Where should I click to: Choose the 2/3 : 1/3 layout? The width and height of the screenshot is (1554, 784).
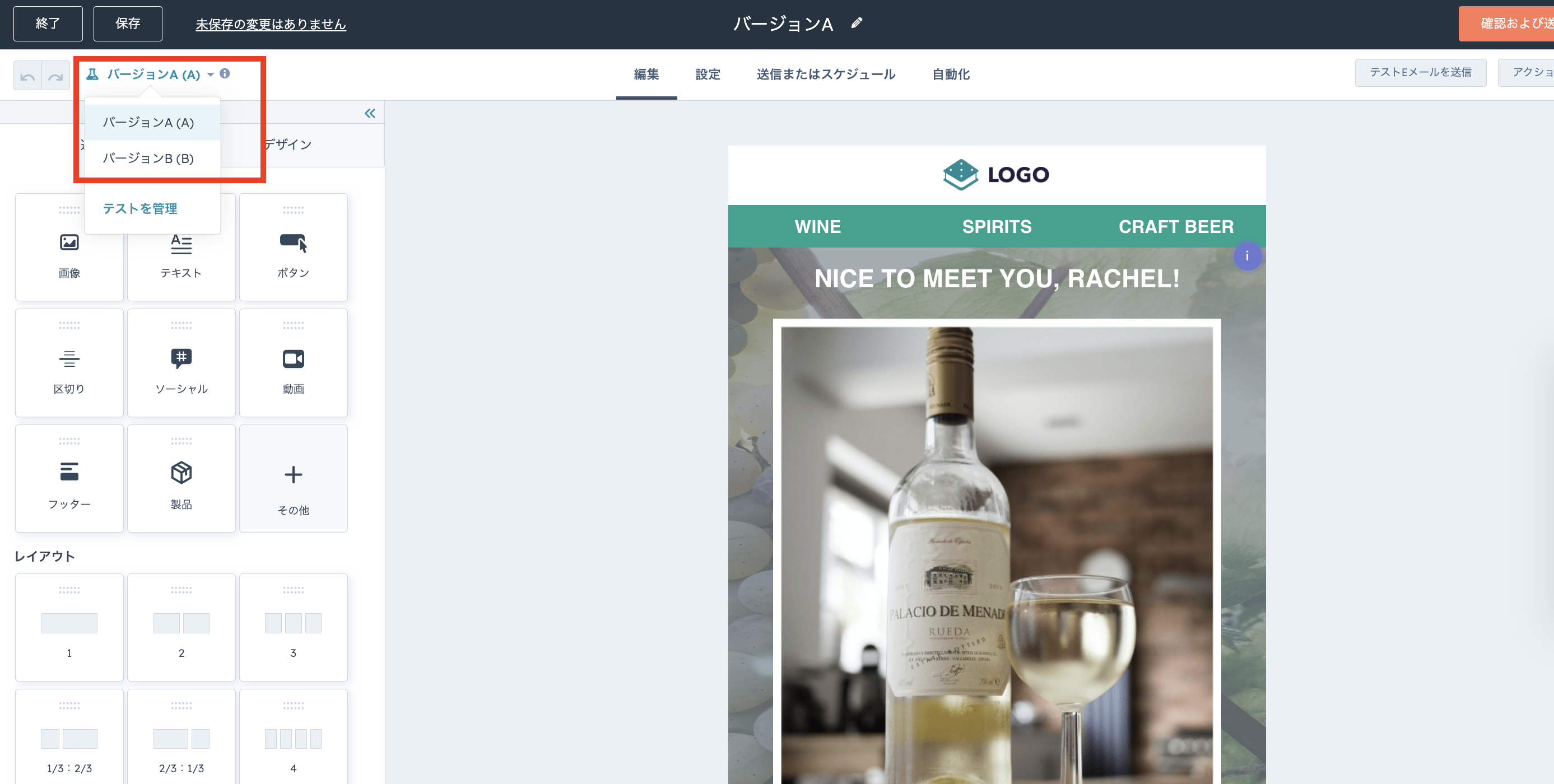click(x=182, y=738)
